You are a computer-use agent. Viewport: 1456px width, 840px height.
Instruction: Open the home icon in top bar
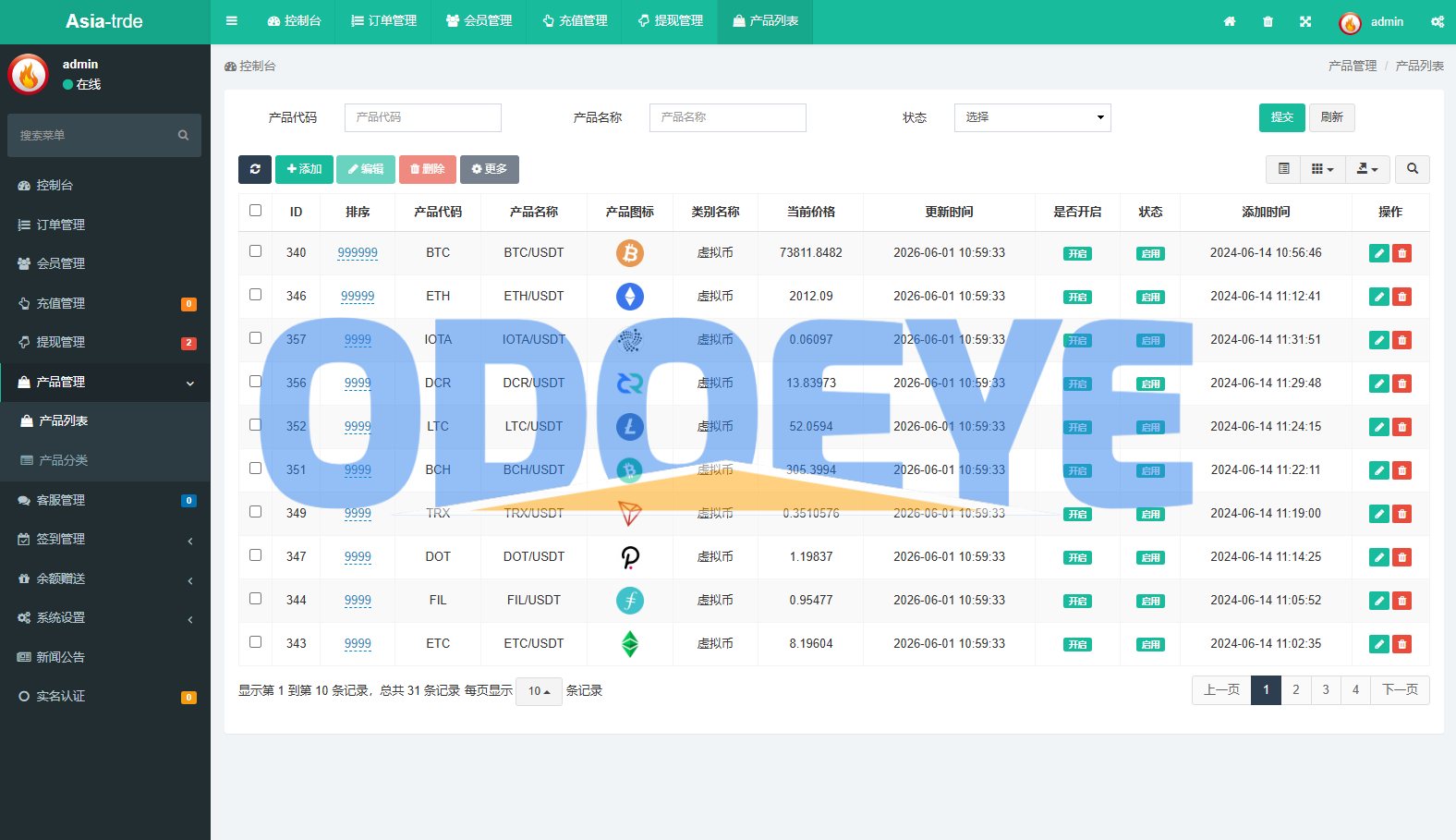(1230, 21)
